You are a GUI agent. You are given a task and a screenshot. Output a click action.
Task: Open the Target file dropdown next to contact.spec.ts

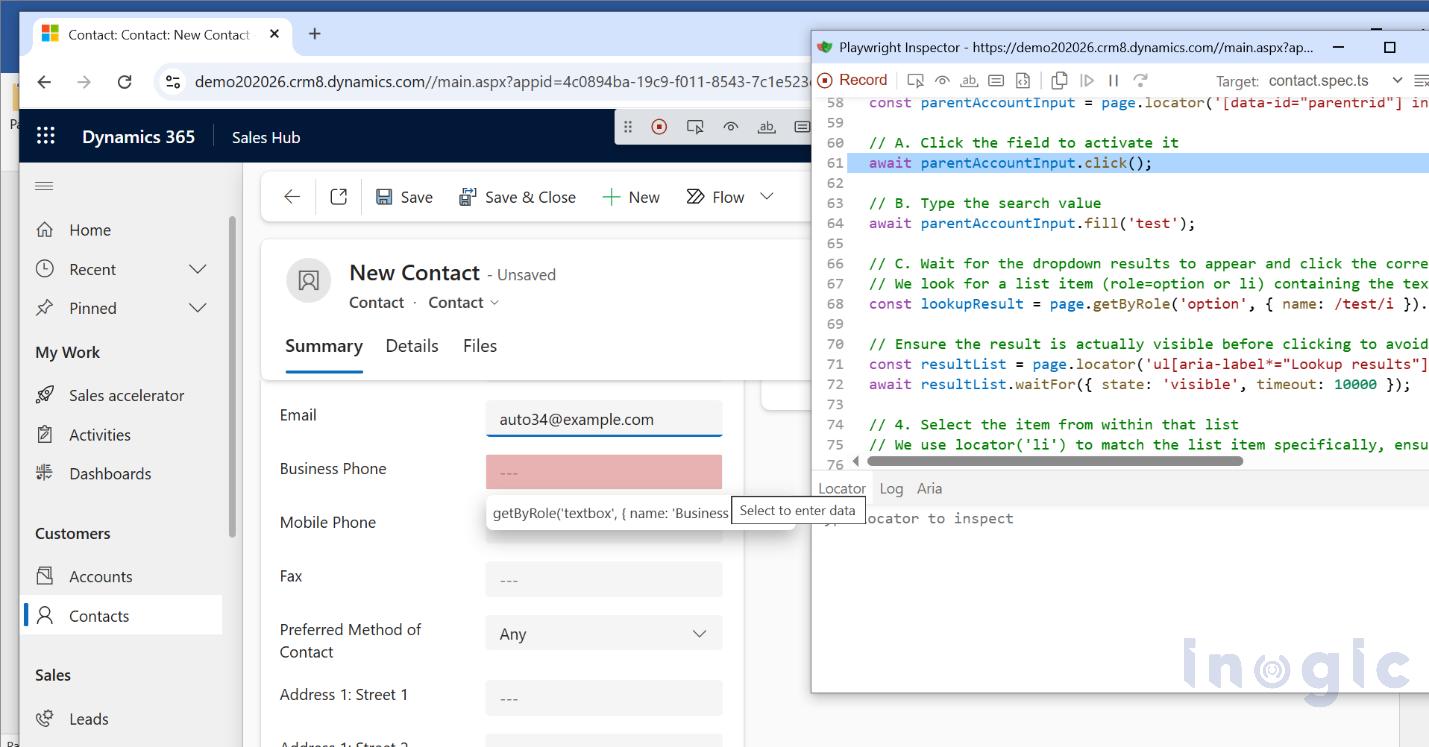click(1397, 79)
